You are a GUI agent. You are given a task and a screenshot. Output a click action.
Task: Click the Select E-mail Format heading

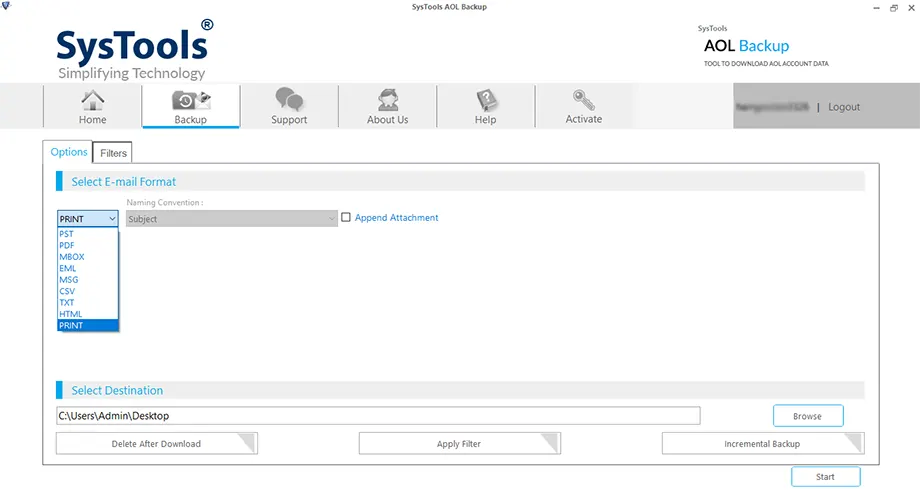pyautogui.click(x=124, y=182)
